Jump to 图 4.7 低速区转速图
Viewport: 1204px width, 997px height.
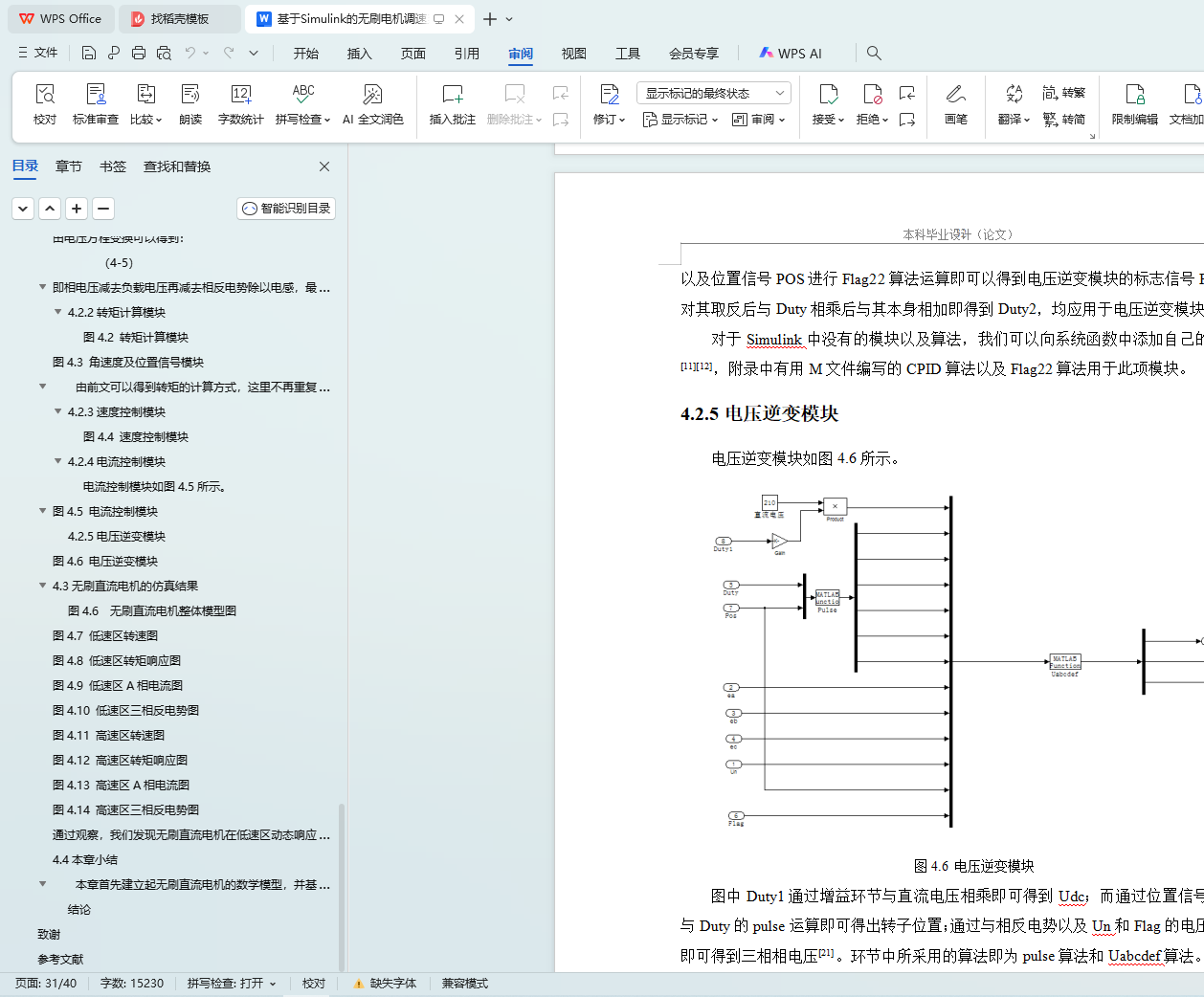(105, 635)
